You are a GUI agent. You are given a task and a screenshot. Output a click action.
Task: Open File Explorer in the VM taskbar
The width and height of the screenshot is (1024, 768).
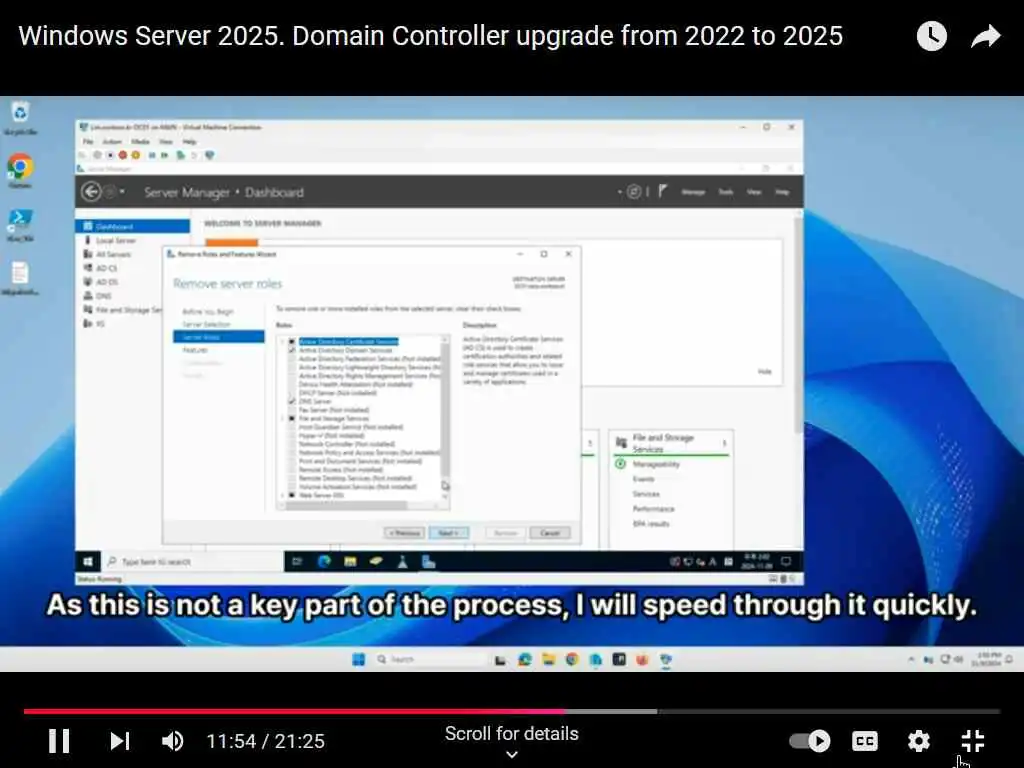[x=350, y=562]
